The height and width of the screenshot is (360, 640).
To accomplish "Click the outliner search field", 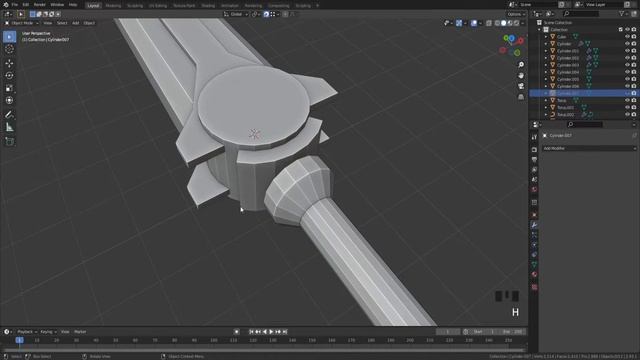I will click(580, 14).
